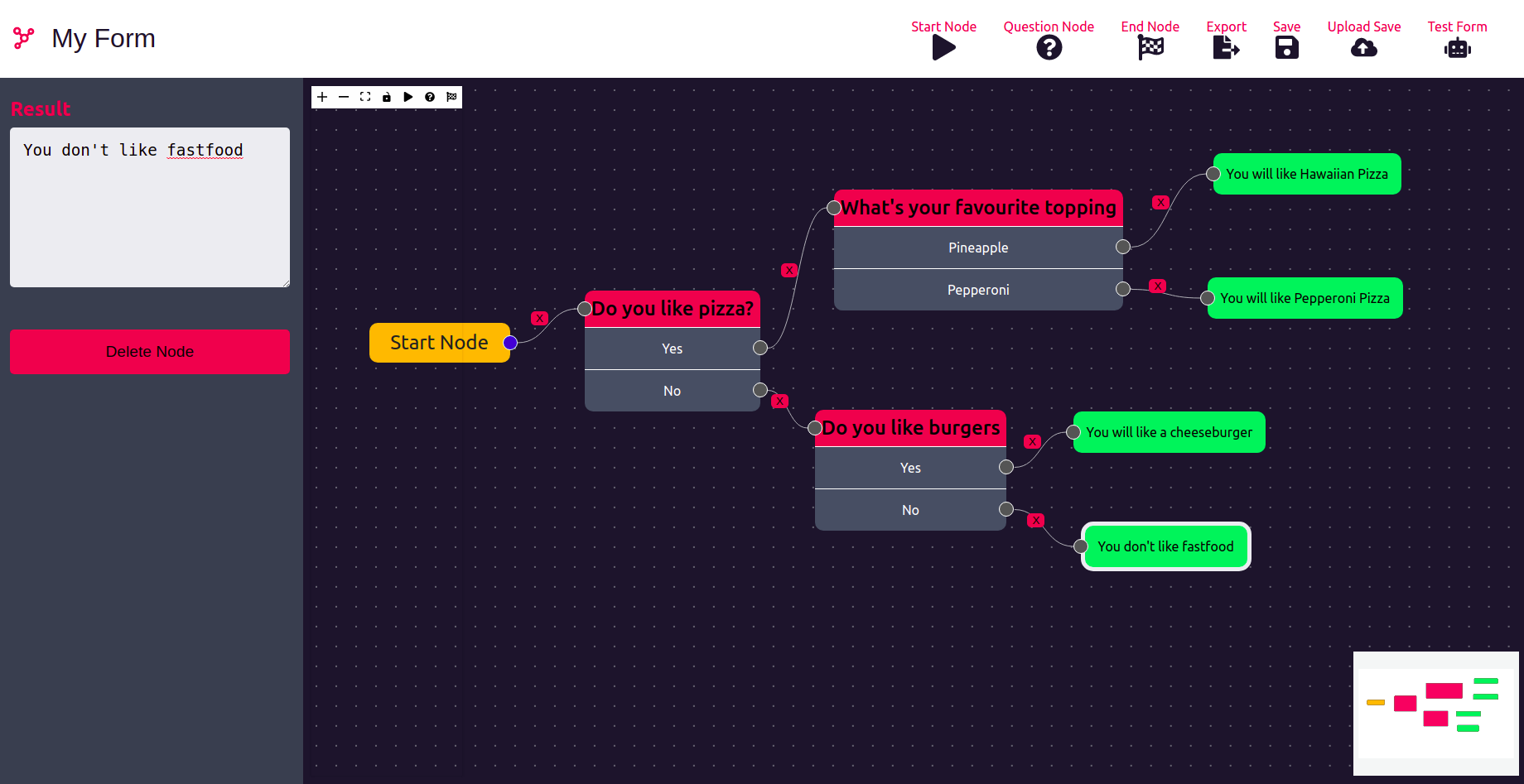Select 'Do you like burgers' node header

pos(910,428)
